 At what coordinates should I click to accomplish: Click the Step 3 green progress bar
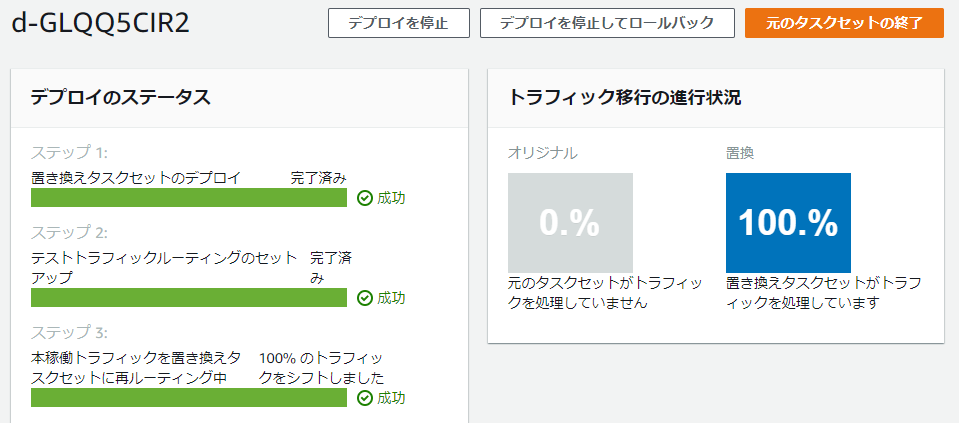pos(189,398)
